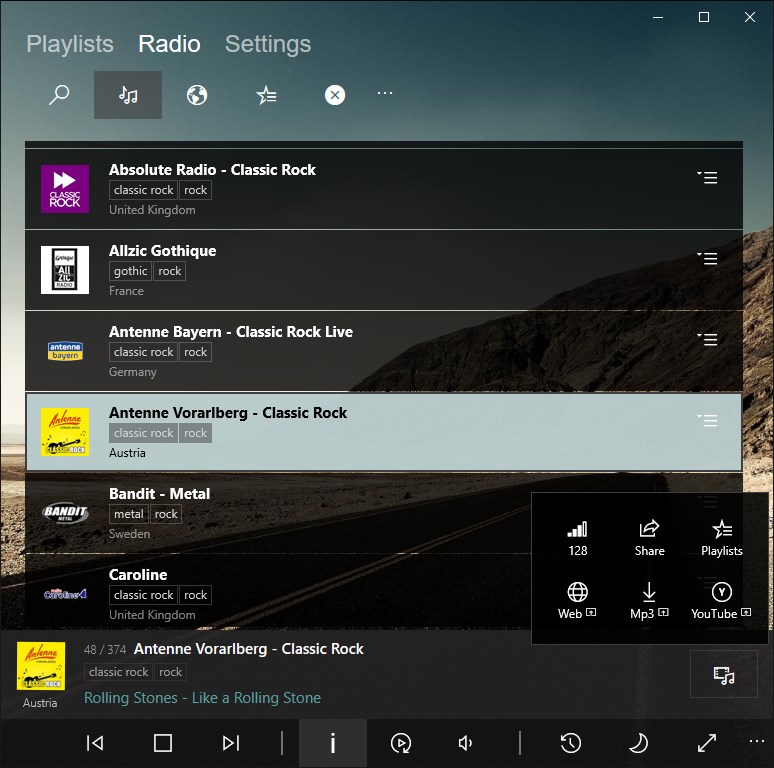Select the Bandit - Metal station title

coord(159,494)
